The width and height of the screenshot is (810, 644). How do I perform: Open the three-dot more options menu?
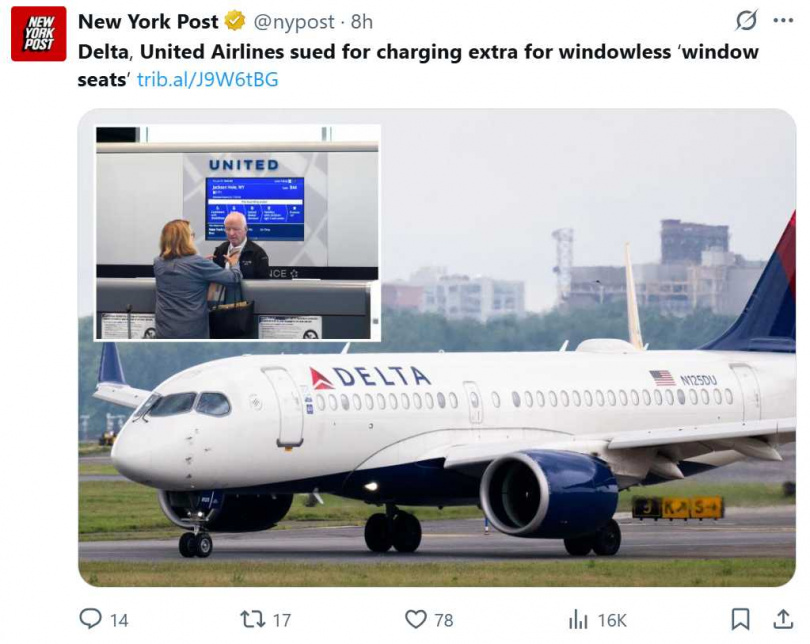coord(783,21)
